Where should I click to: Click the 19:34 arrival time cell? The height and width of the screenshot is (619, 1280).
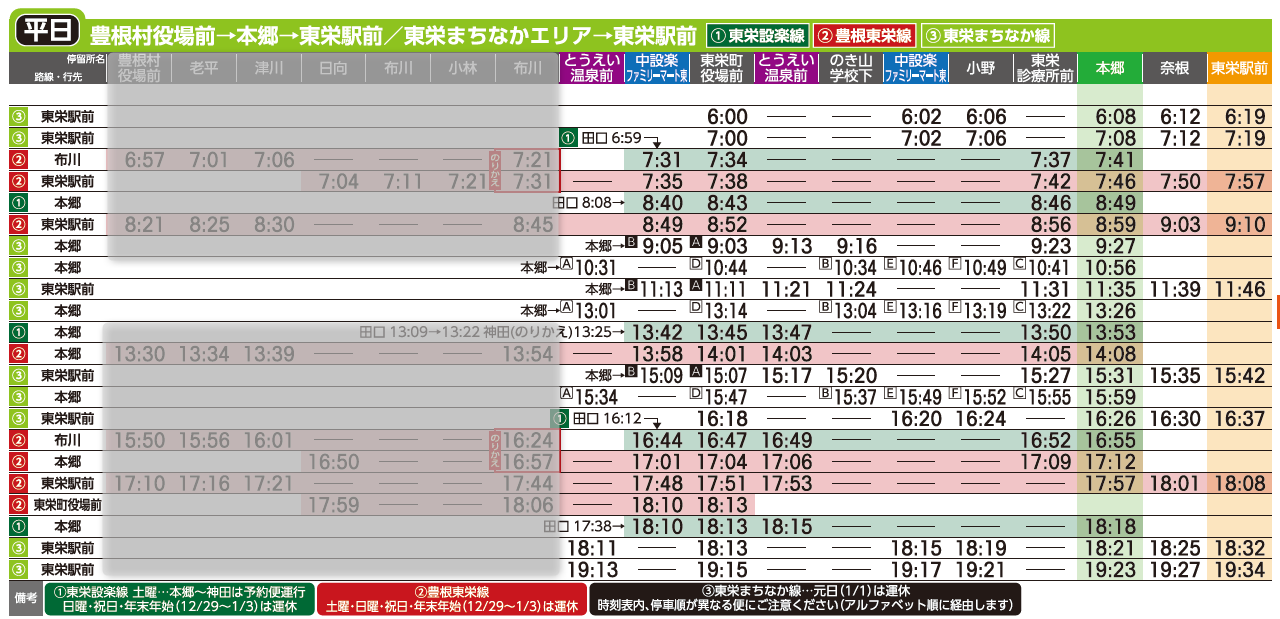pyautogui.click(x=1239, y=570)
